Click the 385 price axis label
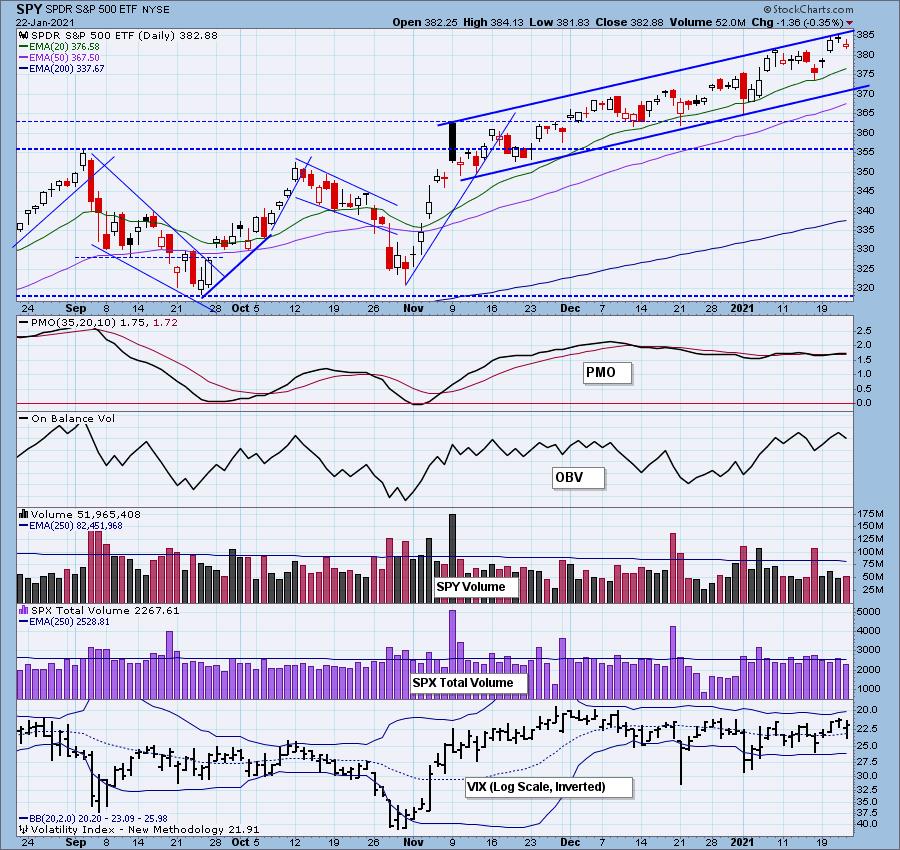The image size is (900, 850). pyautogui.click(x=865, y=35)
